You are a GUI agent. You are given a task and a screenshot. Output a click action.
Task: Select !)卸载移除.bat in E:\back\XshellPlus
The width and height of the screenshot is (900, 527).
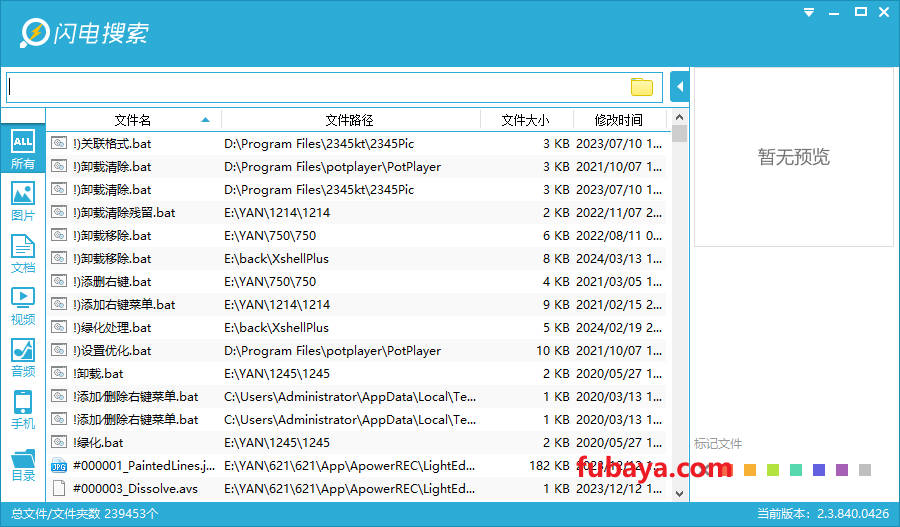pyautogui.click(x=112, y=258)
